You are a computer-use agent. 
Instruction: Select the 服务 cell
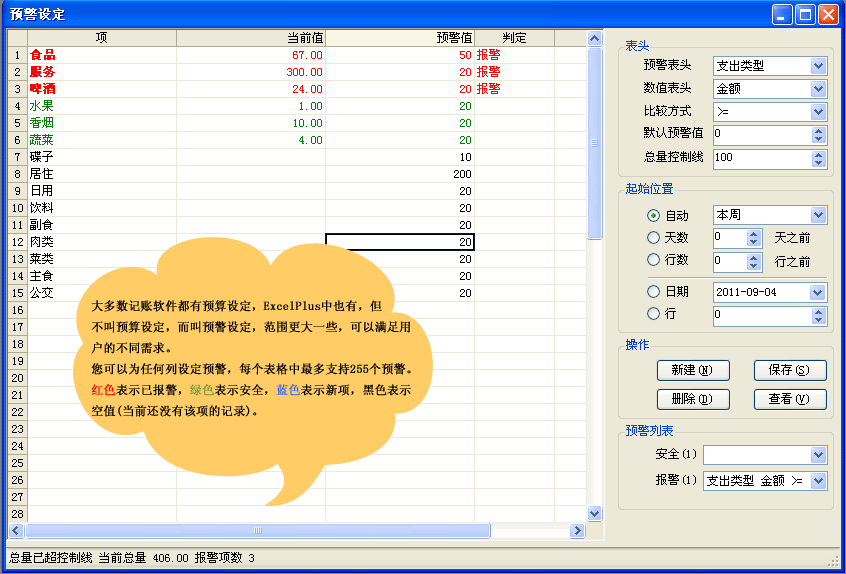(x=102, y=72)
